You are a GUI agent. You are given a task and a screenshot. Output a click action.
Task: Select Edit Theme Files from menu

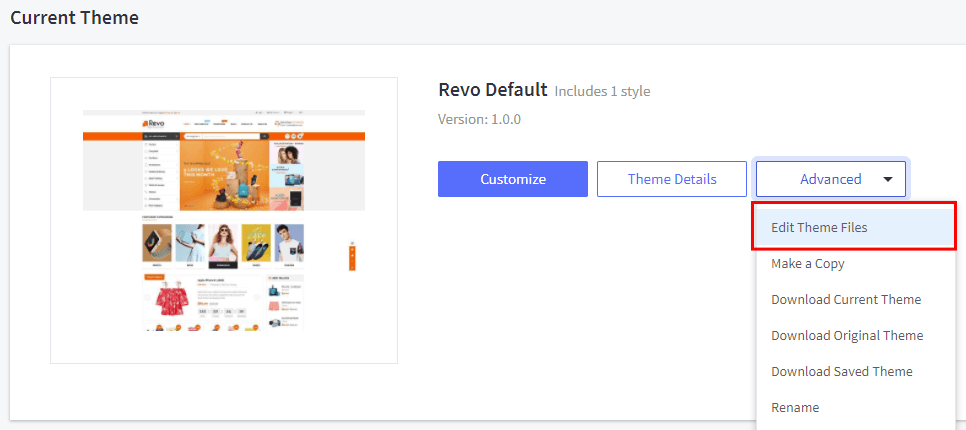[x=819, y=227]
